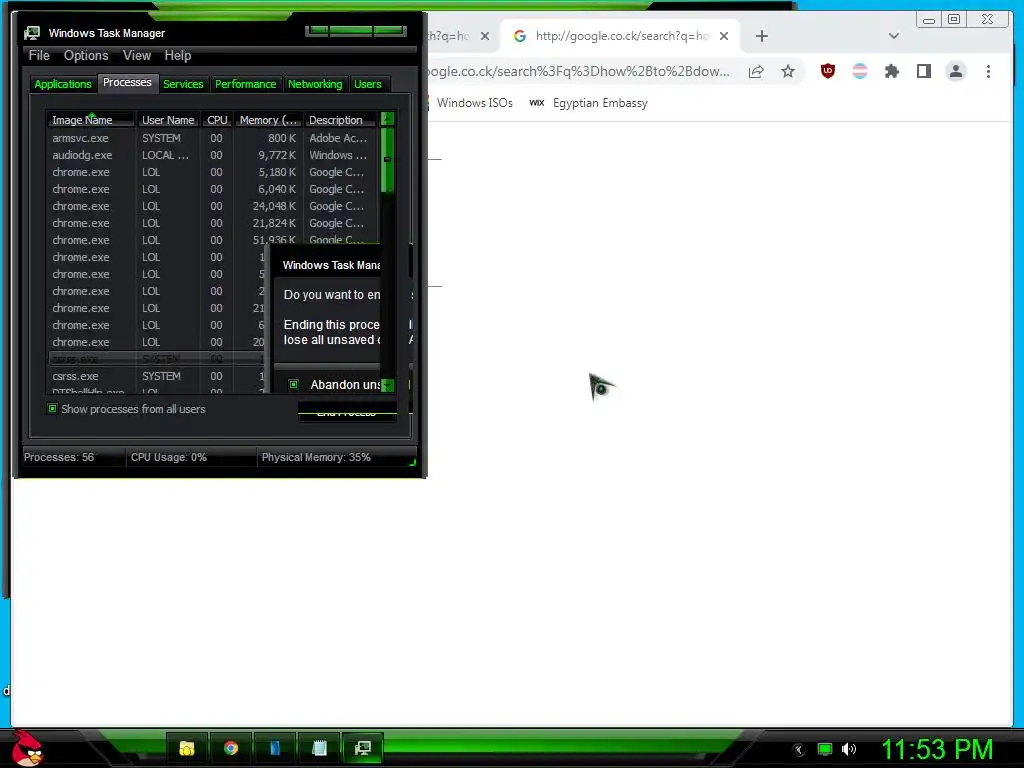Open the Chrome profile avatar
Screen dimensions: 1024x768
pos(955,71)
